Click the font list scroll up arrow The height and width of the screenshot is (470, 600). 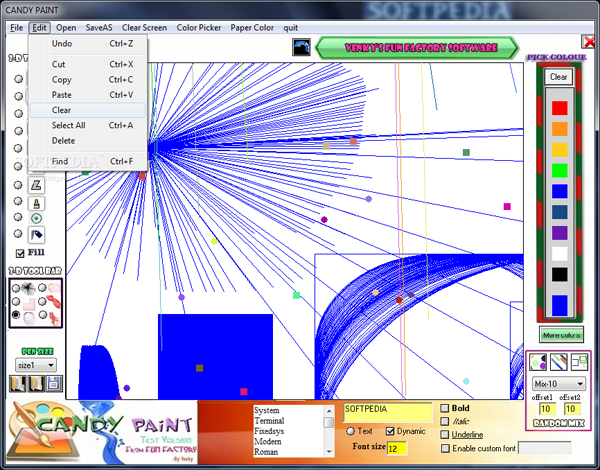click(x=329, y=411)
